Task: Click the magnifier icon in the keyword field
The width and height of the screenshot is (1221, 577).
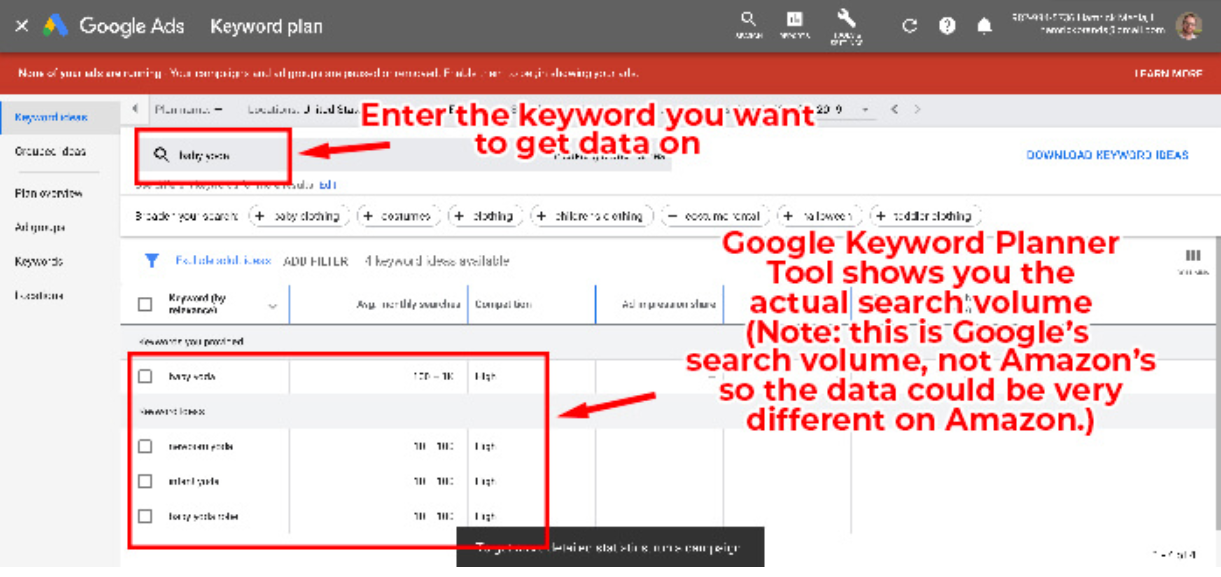Action: [160, 155]
